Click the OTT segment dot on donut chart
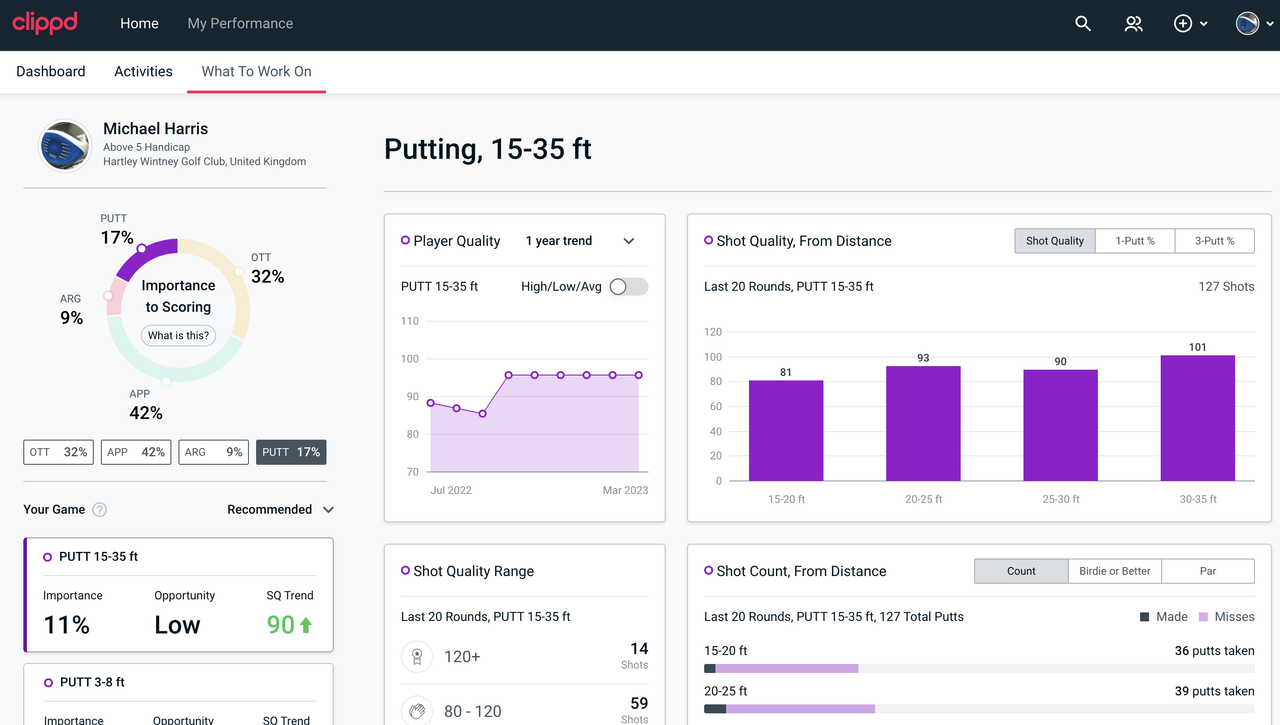 238,271
